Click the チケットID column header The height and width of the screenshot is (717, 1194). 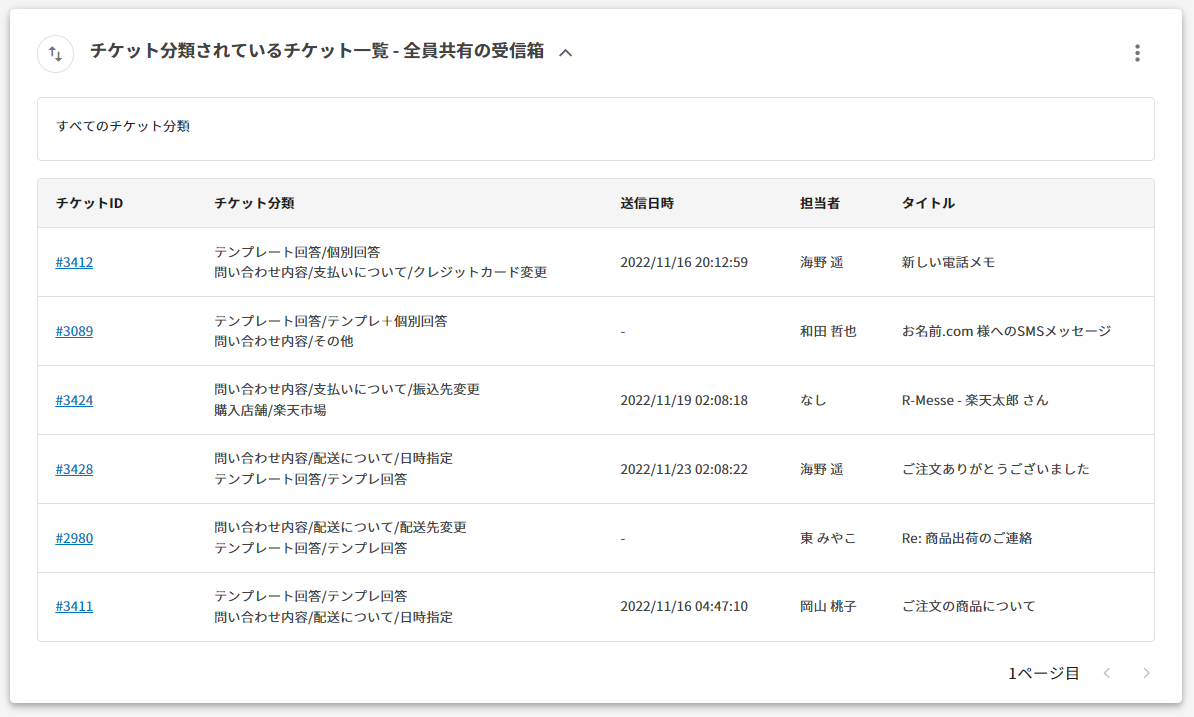click(89, 203)
